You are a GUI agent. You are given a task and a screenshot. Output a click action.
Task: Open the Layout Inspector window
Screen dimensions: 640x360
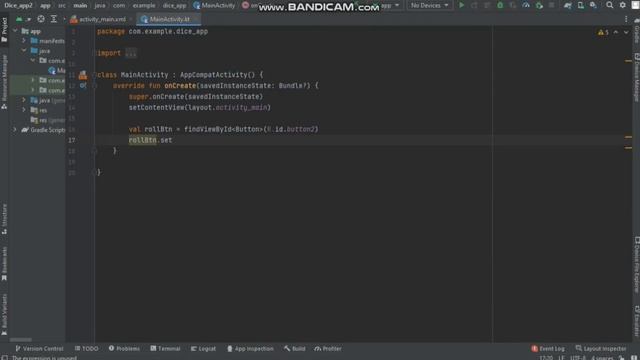click(601, 349)
